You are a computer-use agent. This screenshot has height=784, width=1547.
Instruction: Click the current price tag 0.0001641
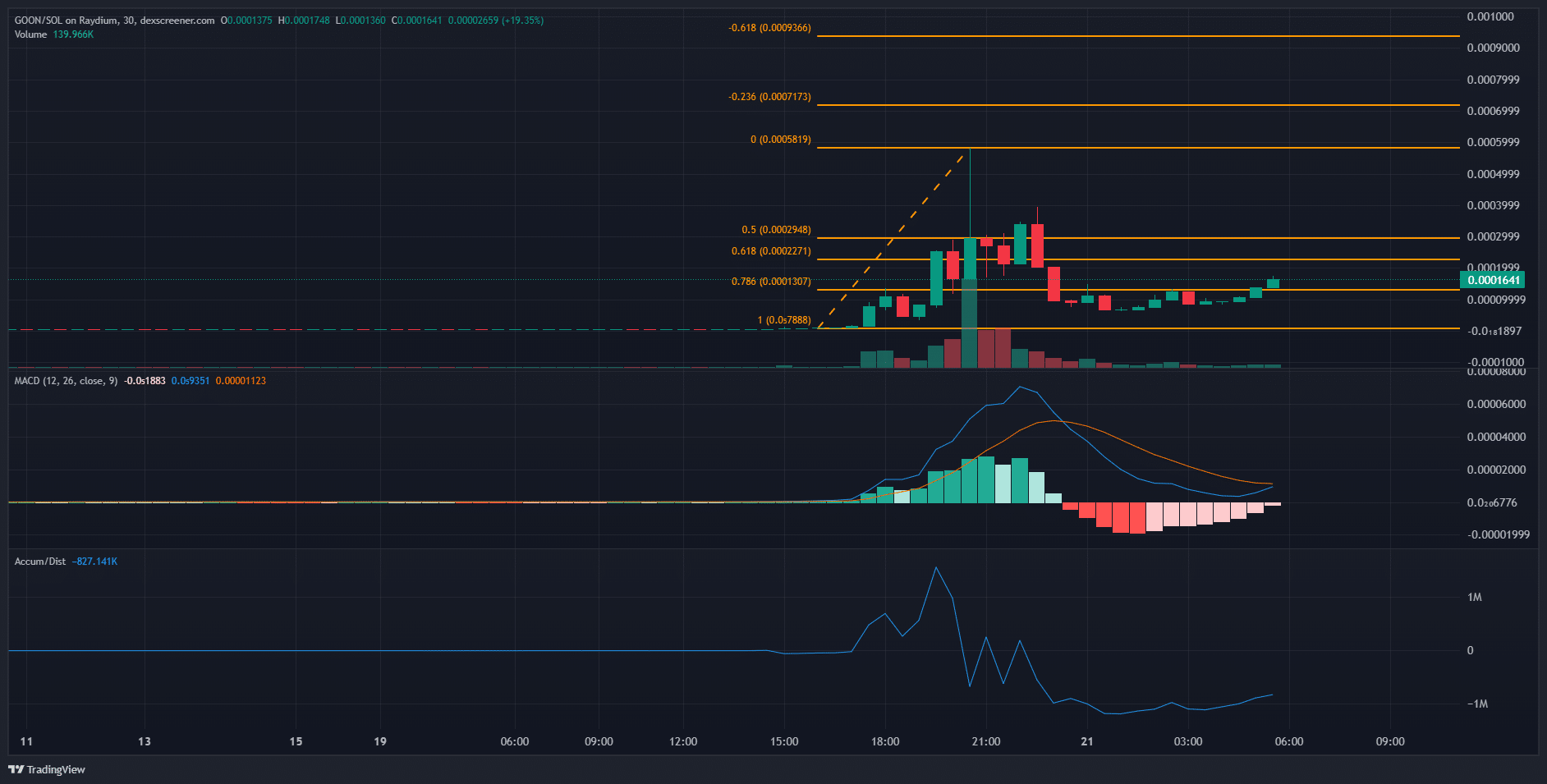[1494, 280]
